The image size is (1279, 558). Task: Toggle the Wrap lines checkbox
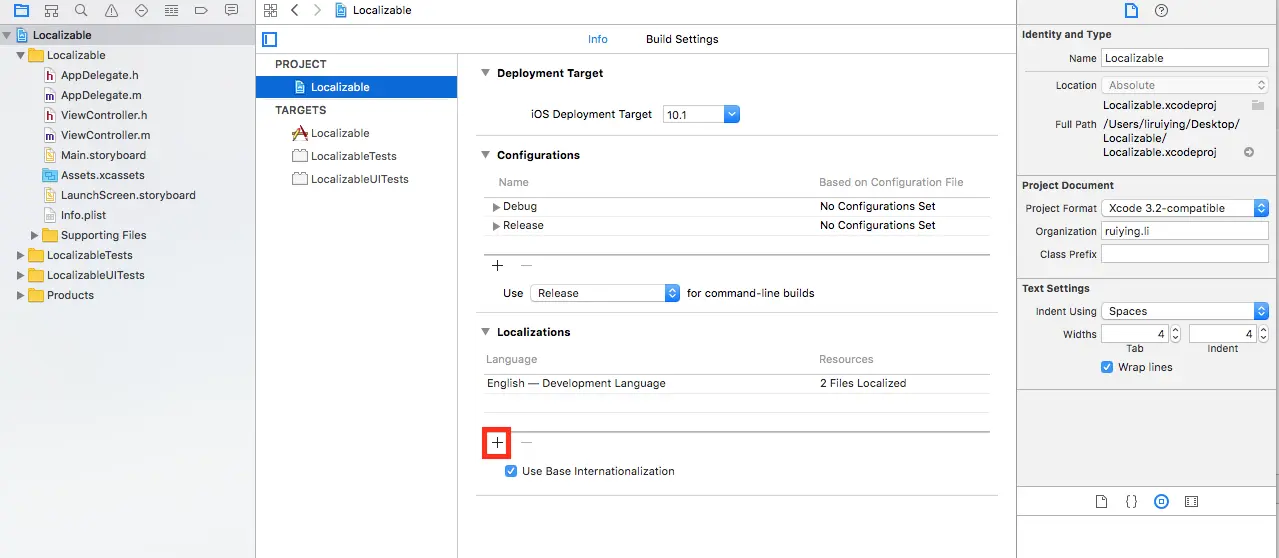click(x=1107, y=367)
